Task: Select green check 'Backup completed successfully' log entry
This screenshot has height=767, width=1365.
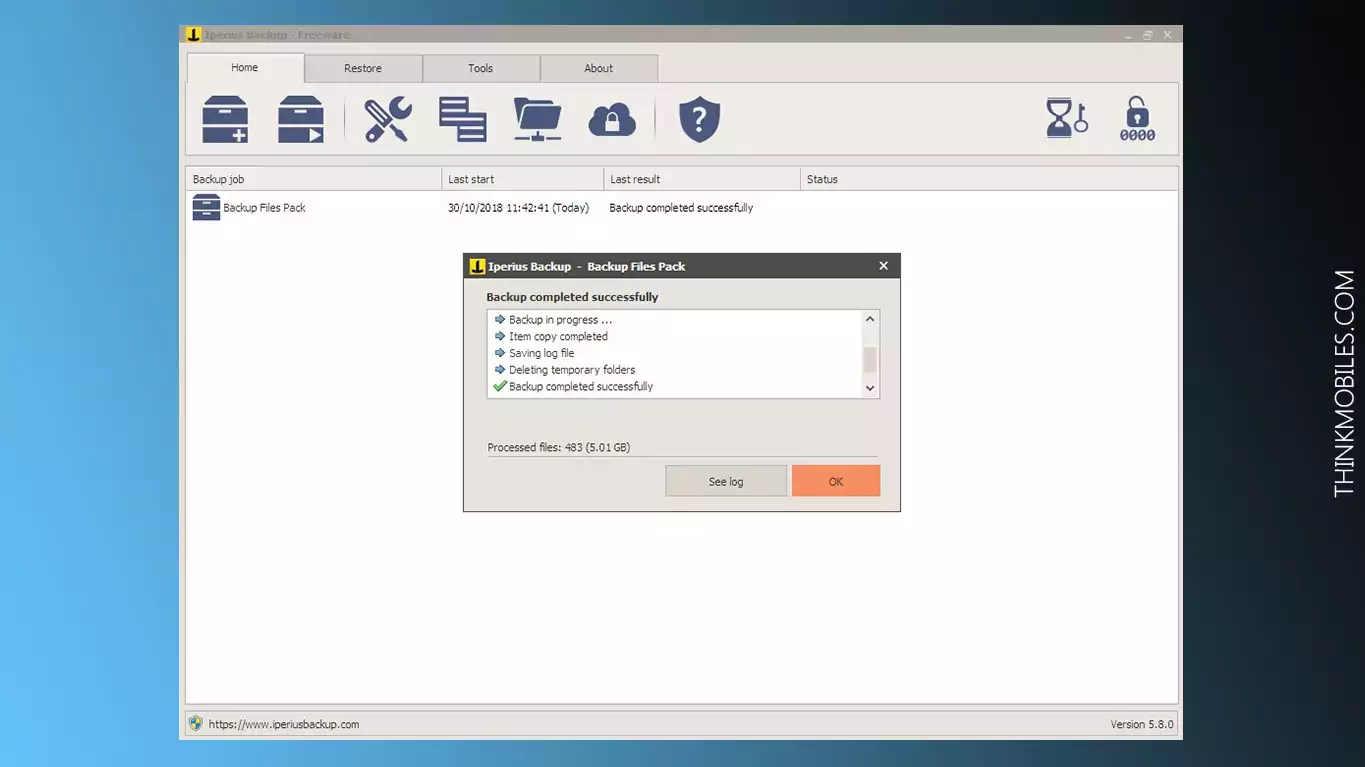Action: [x=580, y=387]
